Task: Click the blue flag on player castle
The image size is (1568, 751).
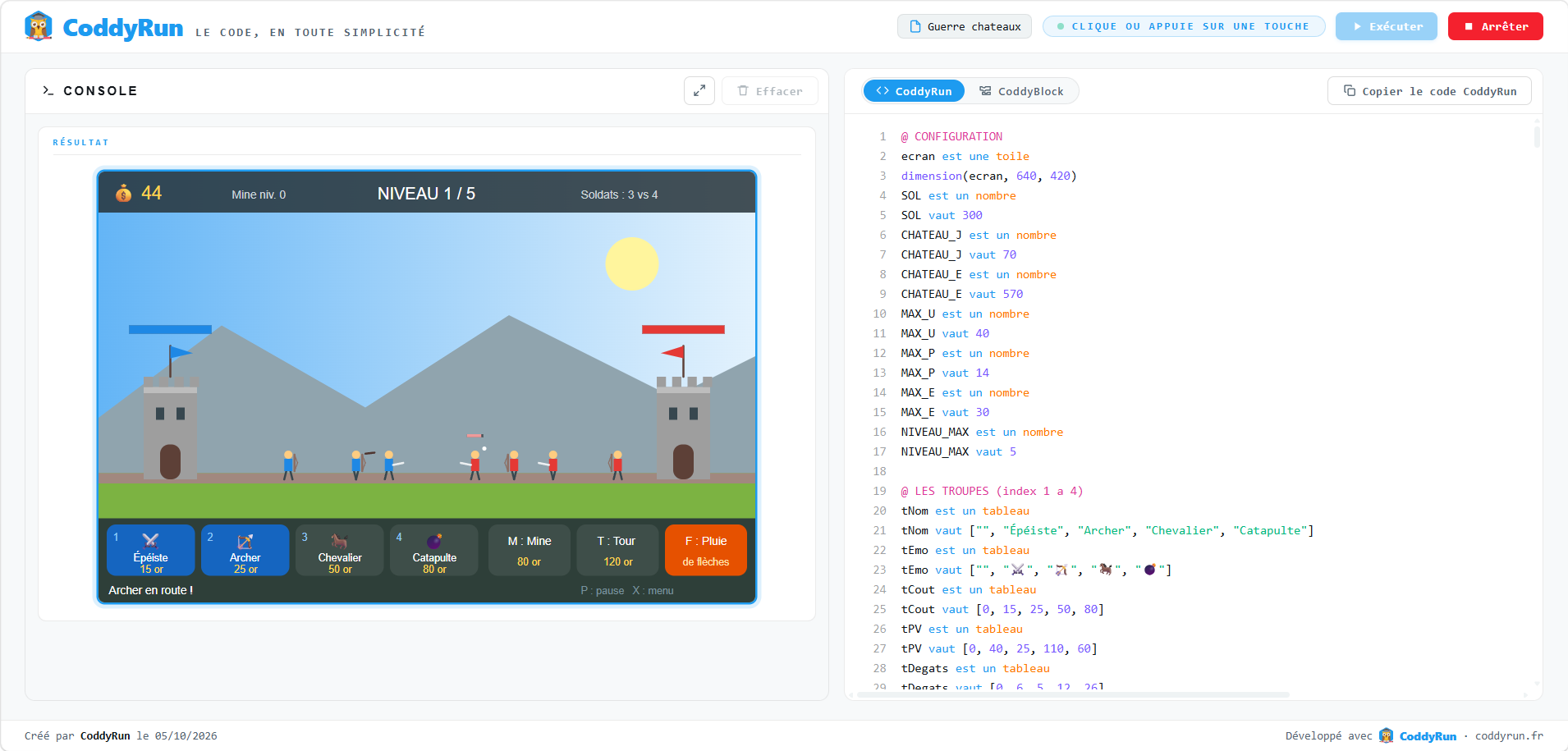Action: click(180, 353)
